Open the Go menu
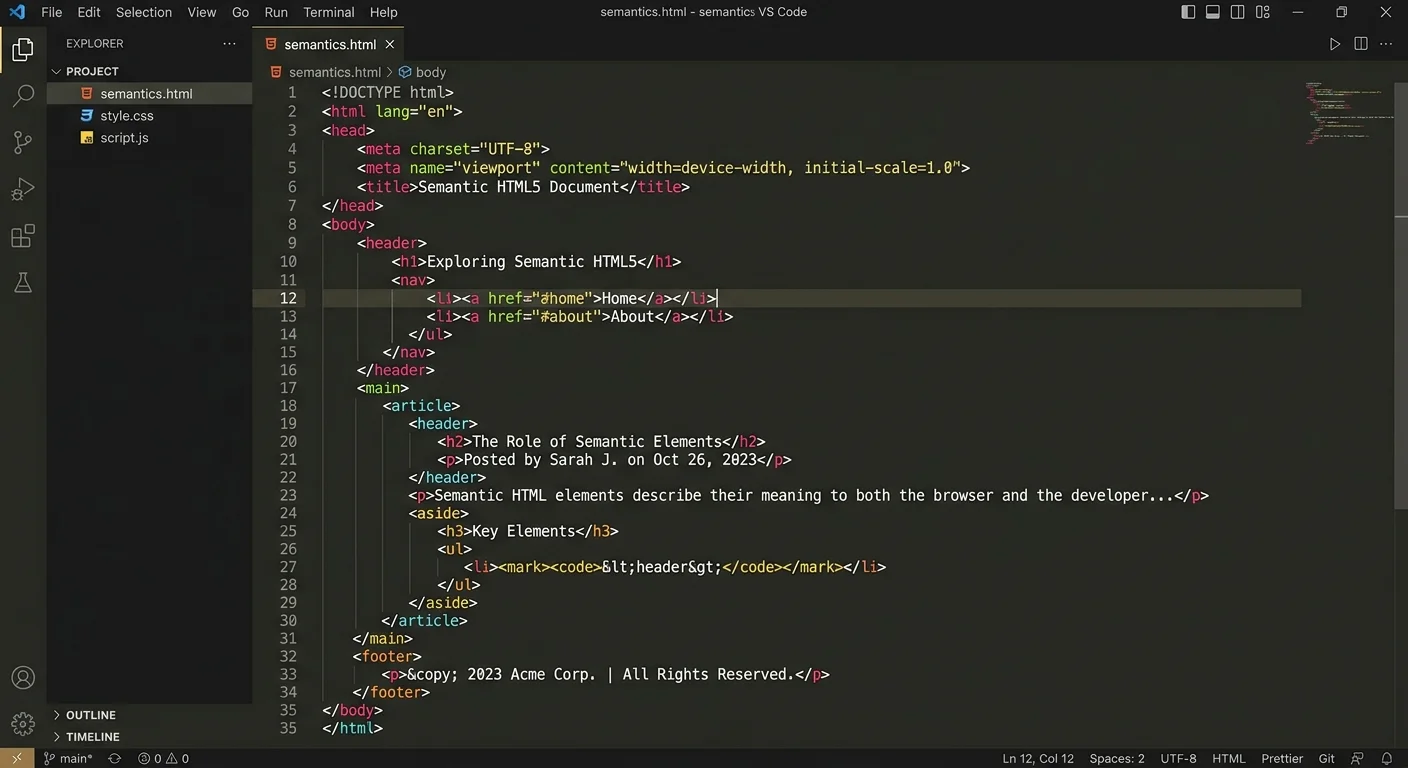This screenshot has width=1408, height=768. click(240, 12)
